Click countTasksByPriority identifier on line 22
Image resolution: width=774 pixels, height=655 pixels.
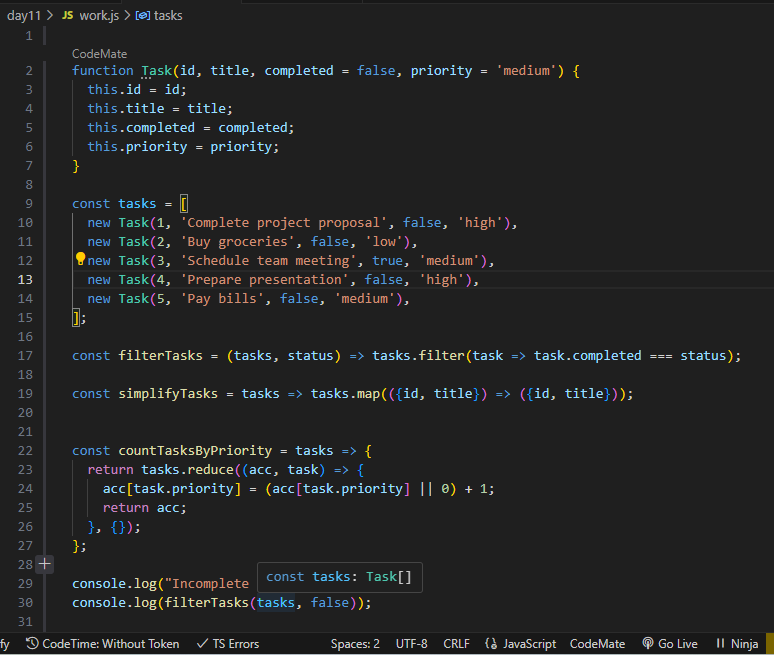pyautogui.click(x=195, y=451)
